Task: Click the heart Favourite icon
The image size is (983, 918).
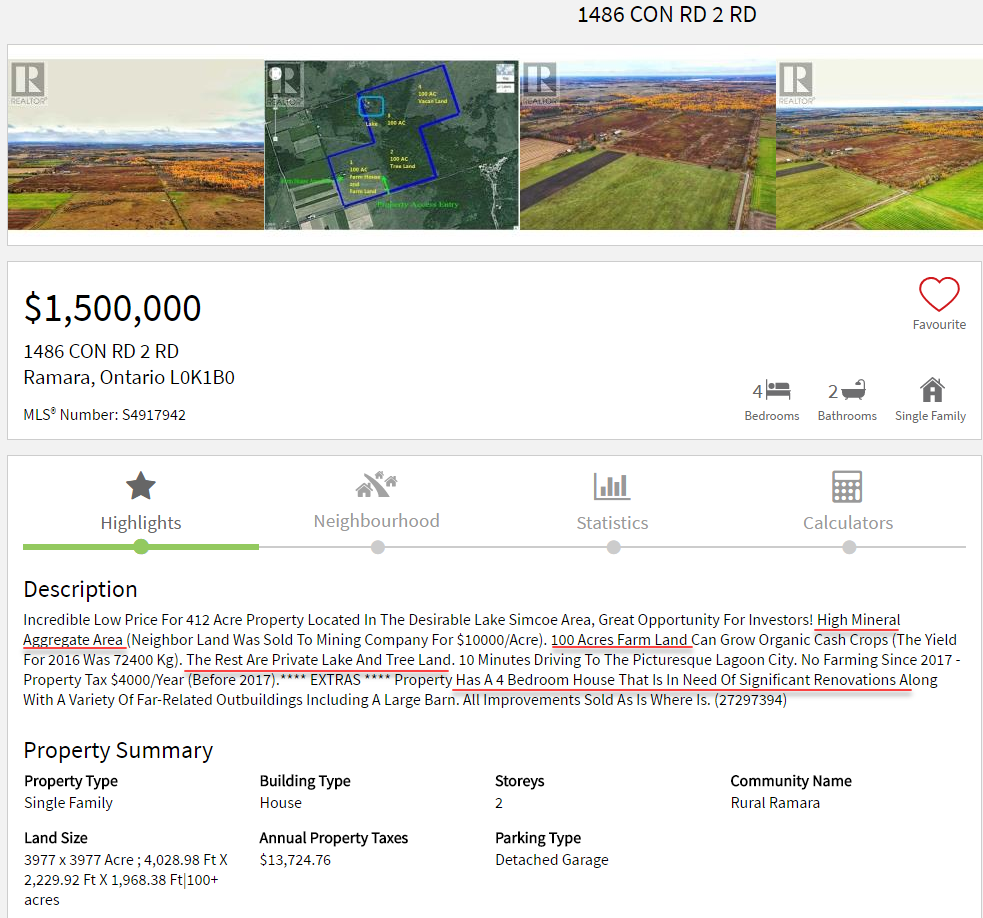Action: pyautogui.click(x=939, y=294)
